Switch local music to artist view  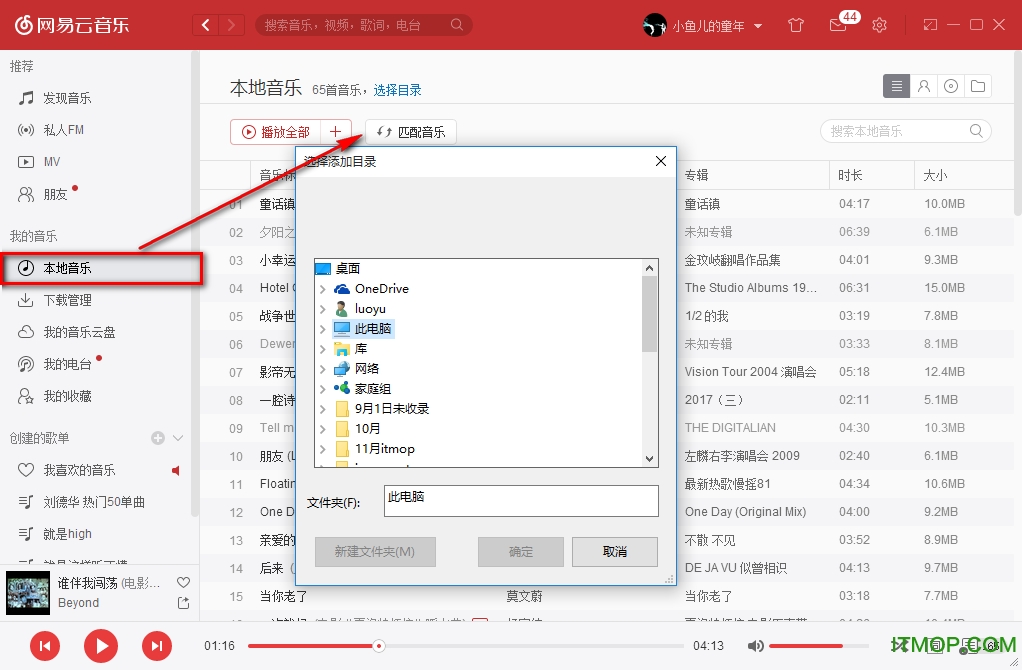pyautogui.click(x=923, y=86)
